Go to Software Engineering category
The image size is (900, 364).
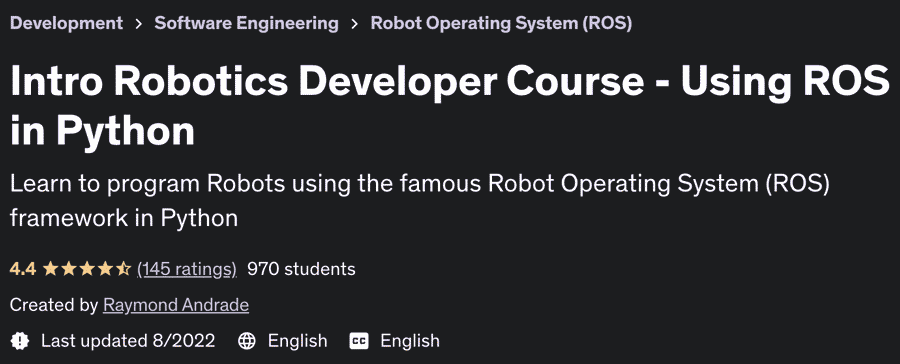[246, 23]
